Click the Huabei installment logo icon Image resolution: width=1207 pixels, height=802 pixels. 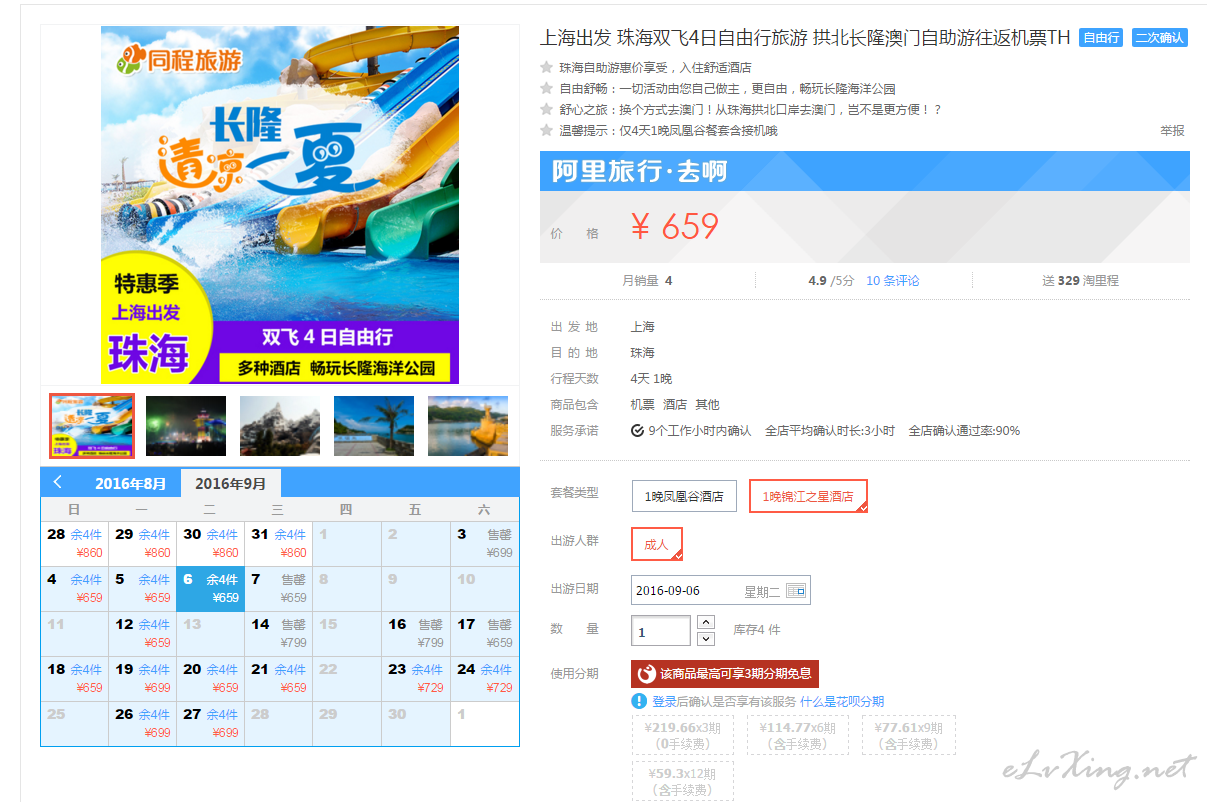click(x=646, y=674)
